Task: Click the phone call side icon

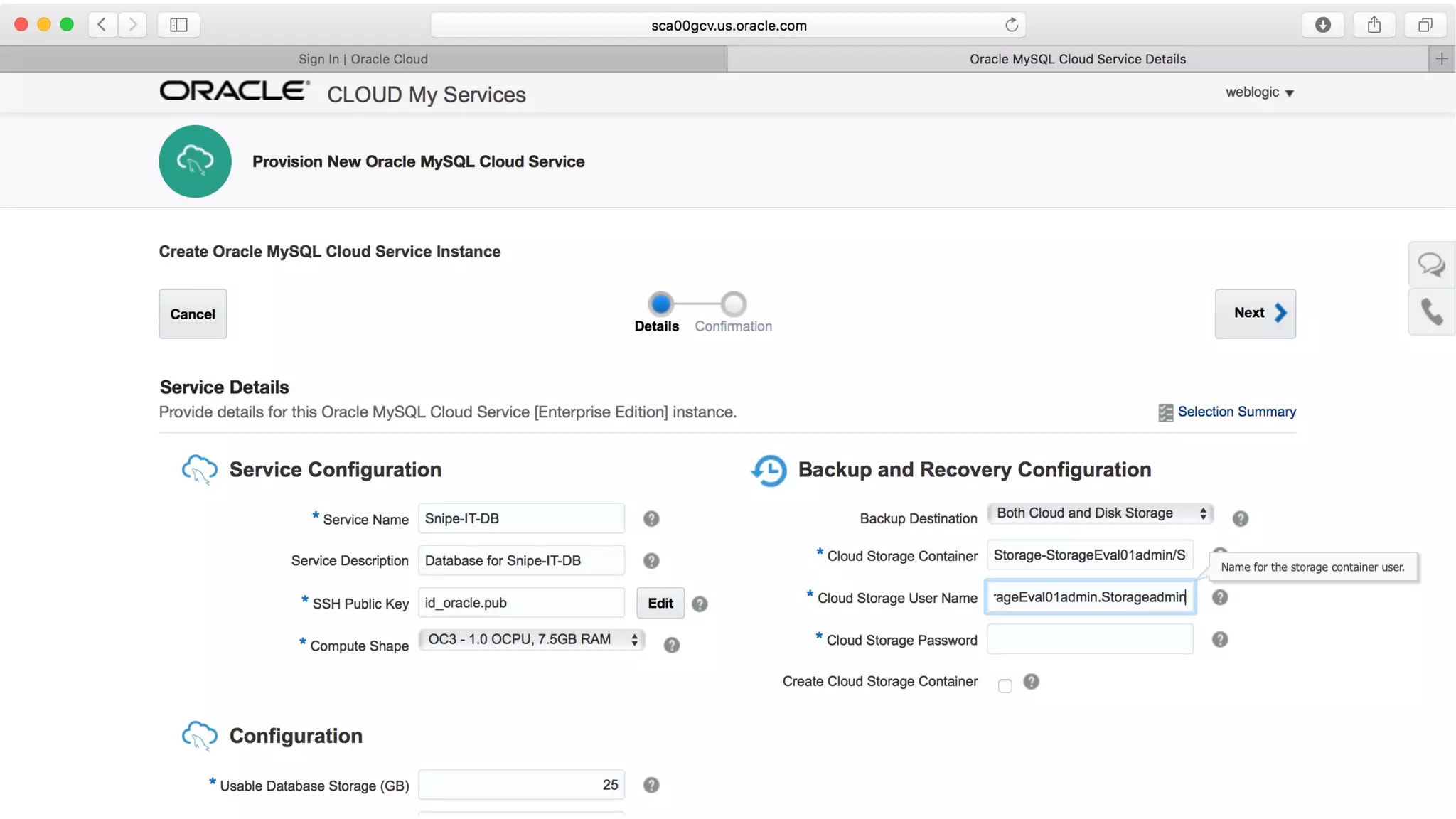Action: (x=1430, y=311)
